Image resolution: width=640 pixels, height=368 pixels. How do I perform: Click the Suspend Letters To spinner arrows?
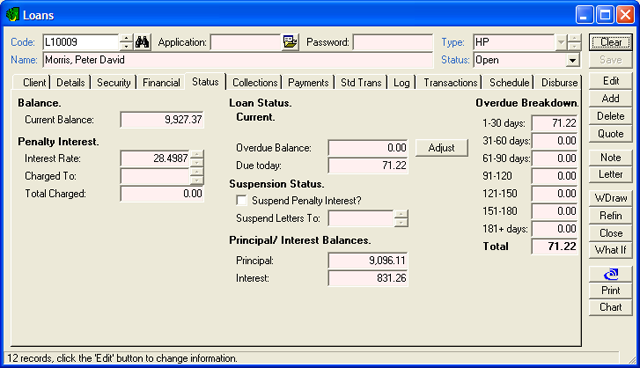point(401,218)
